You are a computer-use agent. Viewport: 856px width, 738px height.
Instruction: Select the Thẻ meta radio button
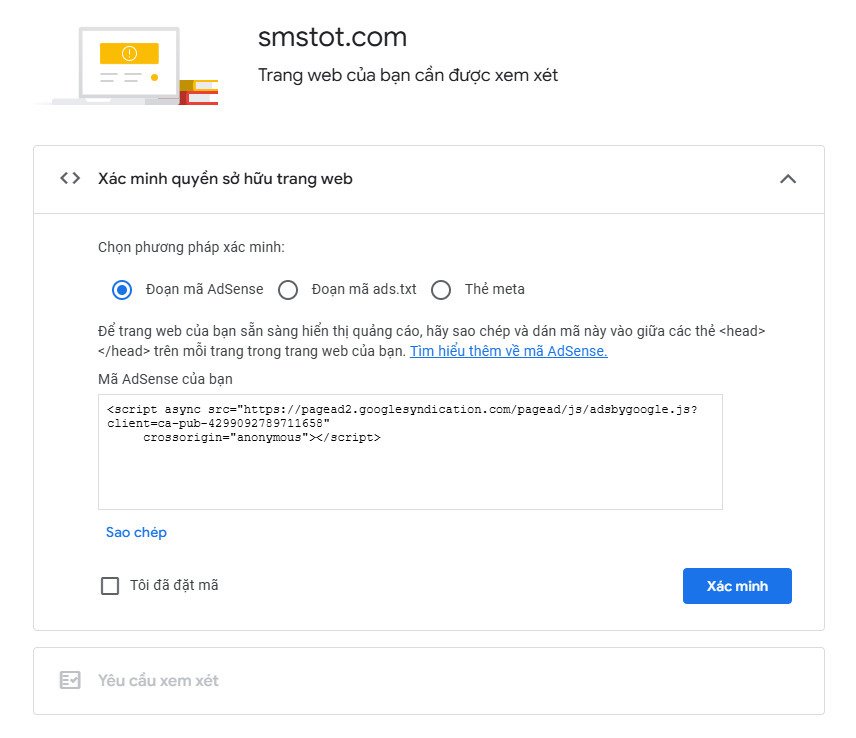pos(441,290)
